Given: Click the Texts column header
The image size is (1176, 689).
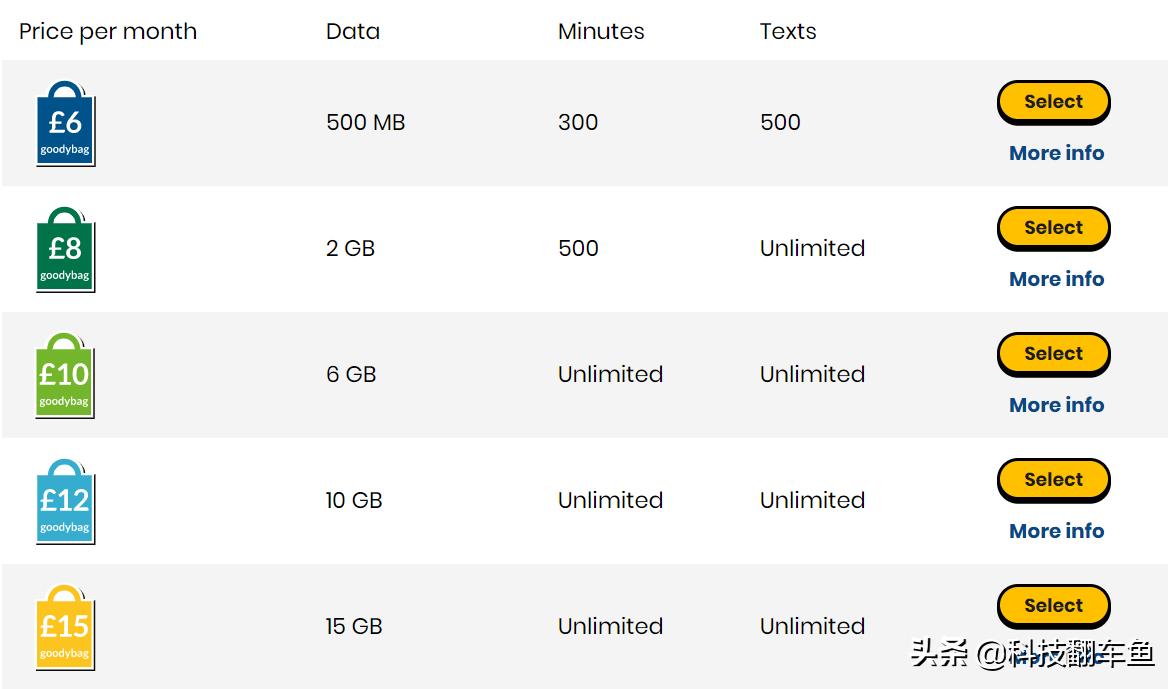Looking at the screenshot, I should point(788,31).
